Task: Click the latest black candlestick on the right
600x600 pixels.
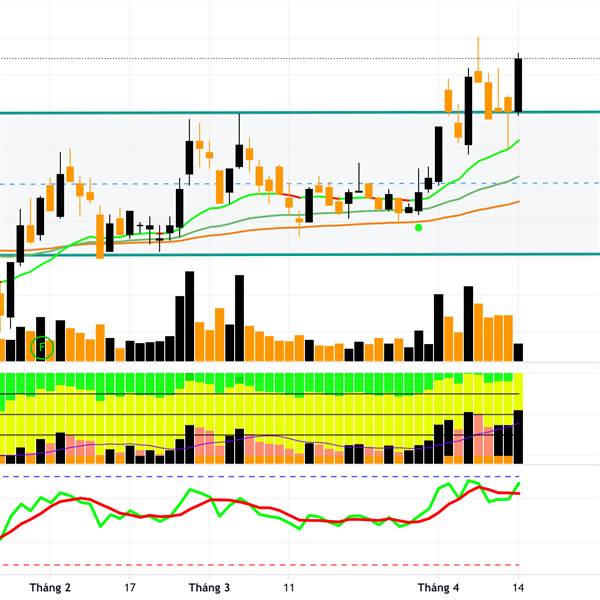Action: [x=518, y=85]
